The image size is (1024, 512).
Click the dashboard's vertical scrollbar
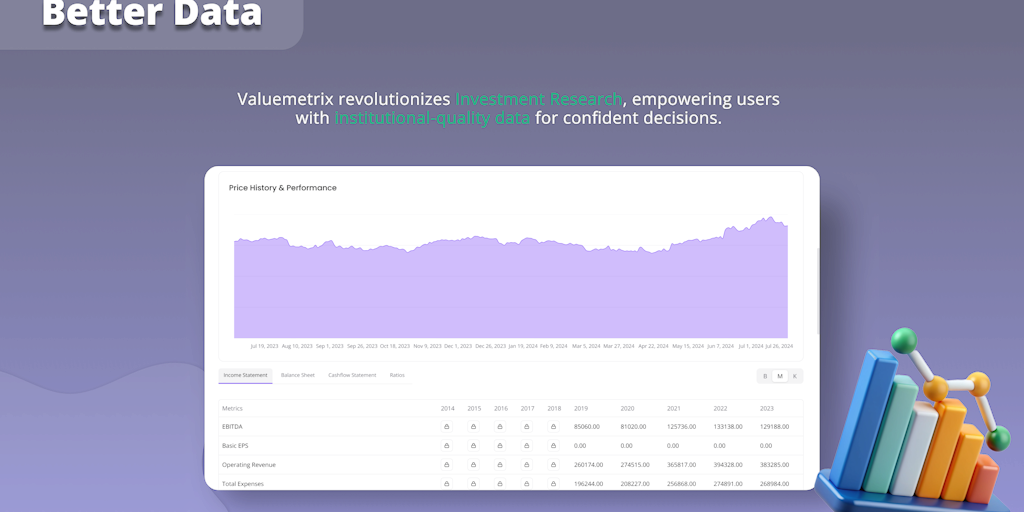point(818,291)
